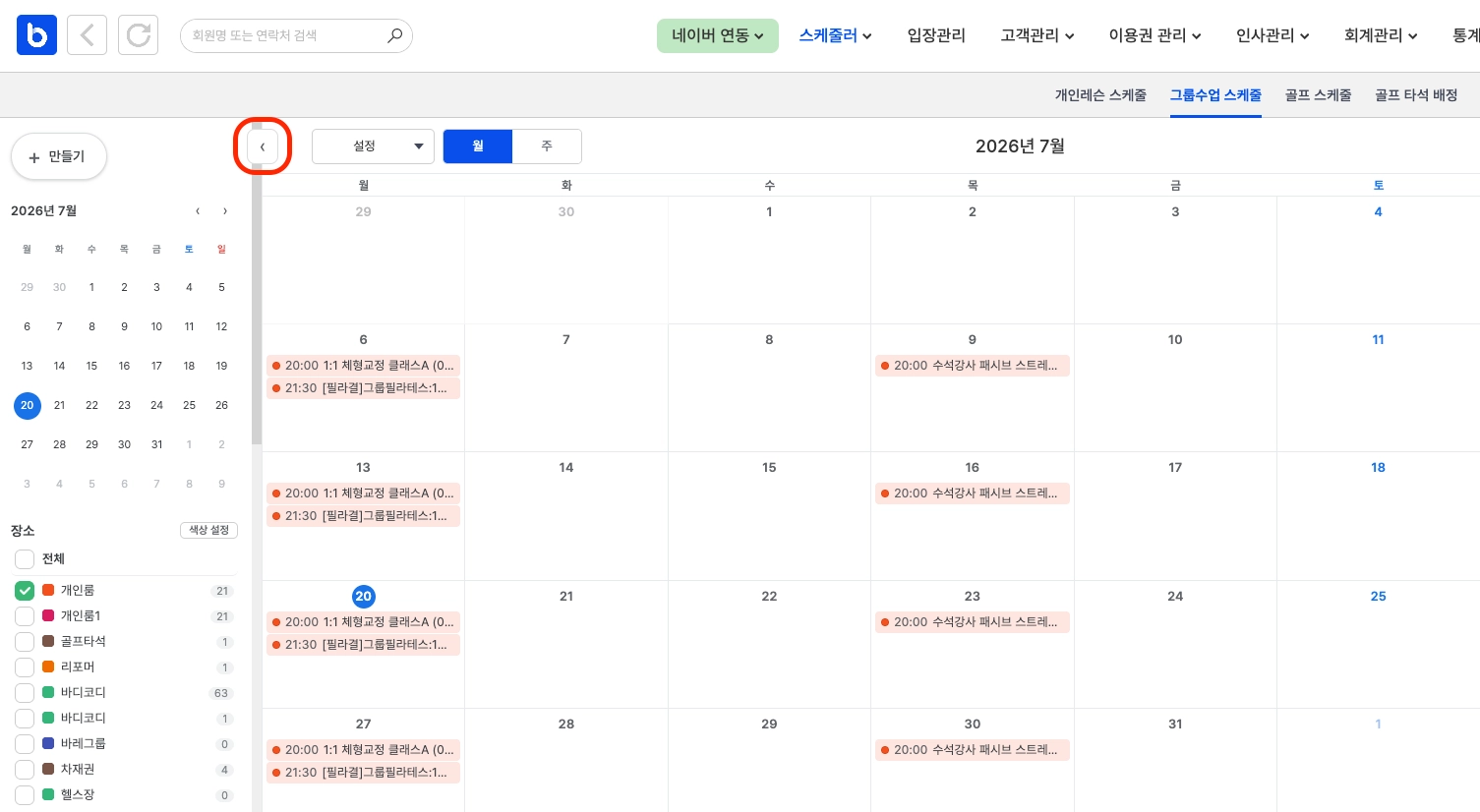Image resolution: width=1480 pixels, height=812 pixels.
Task: Open July 9 20:00 수석강사 패시브 event
Action: pyautogui.click(x=972, y=366)
